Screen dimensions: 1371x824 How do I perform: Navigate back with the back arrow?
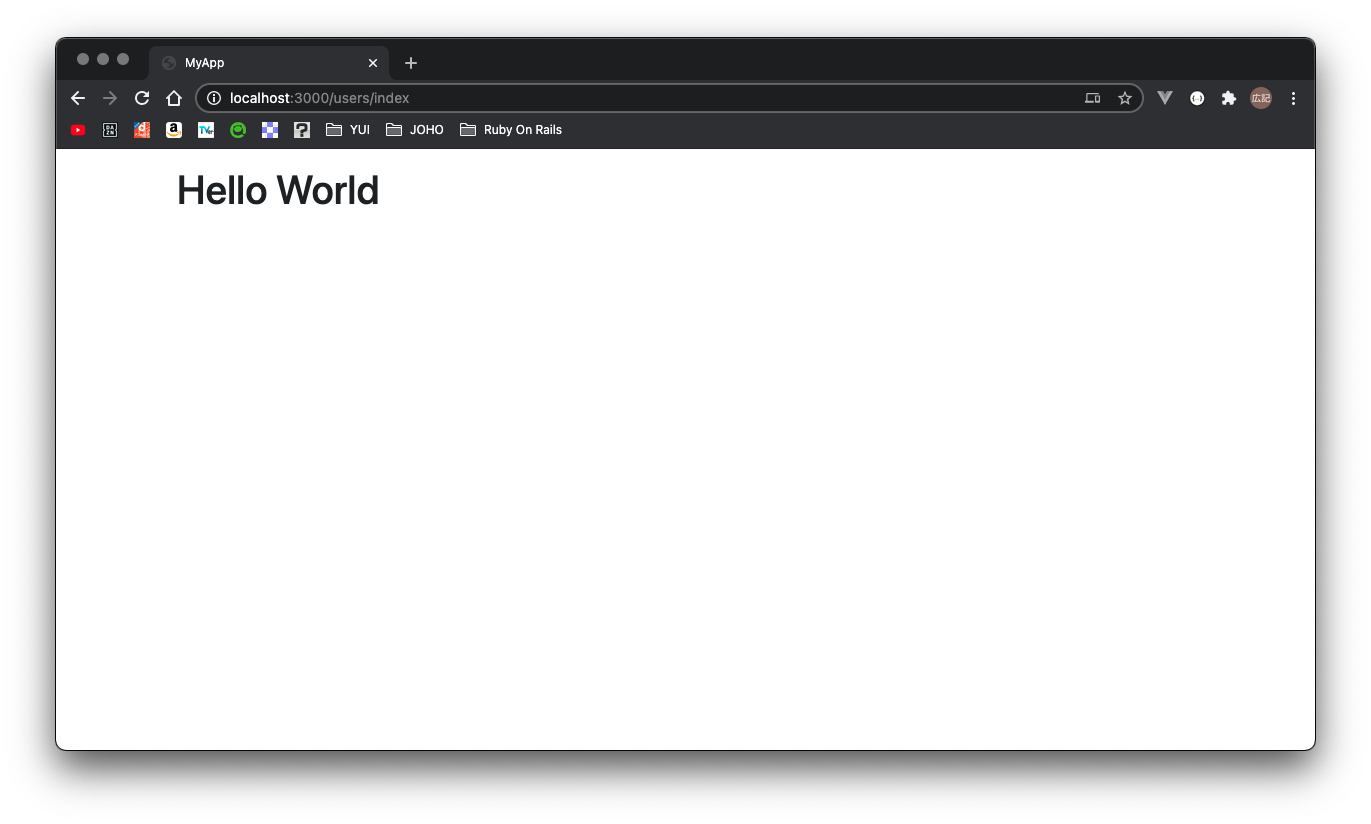(78, 98)
